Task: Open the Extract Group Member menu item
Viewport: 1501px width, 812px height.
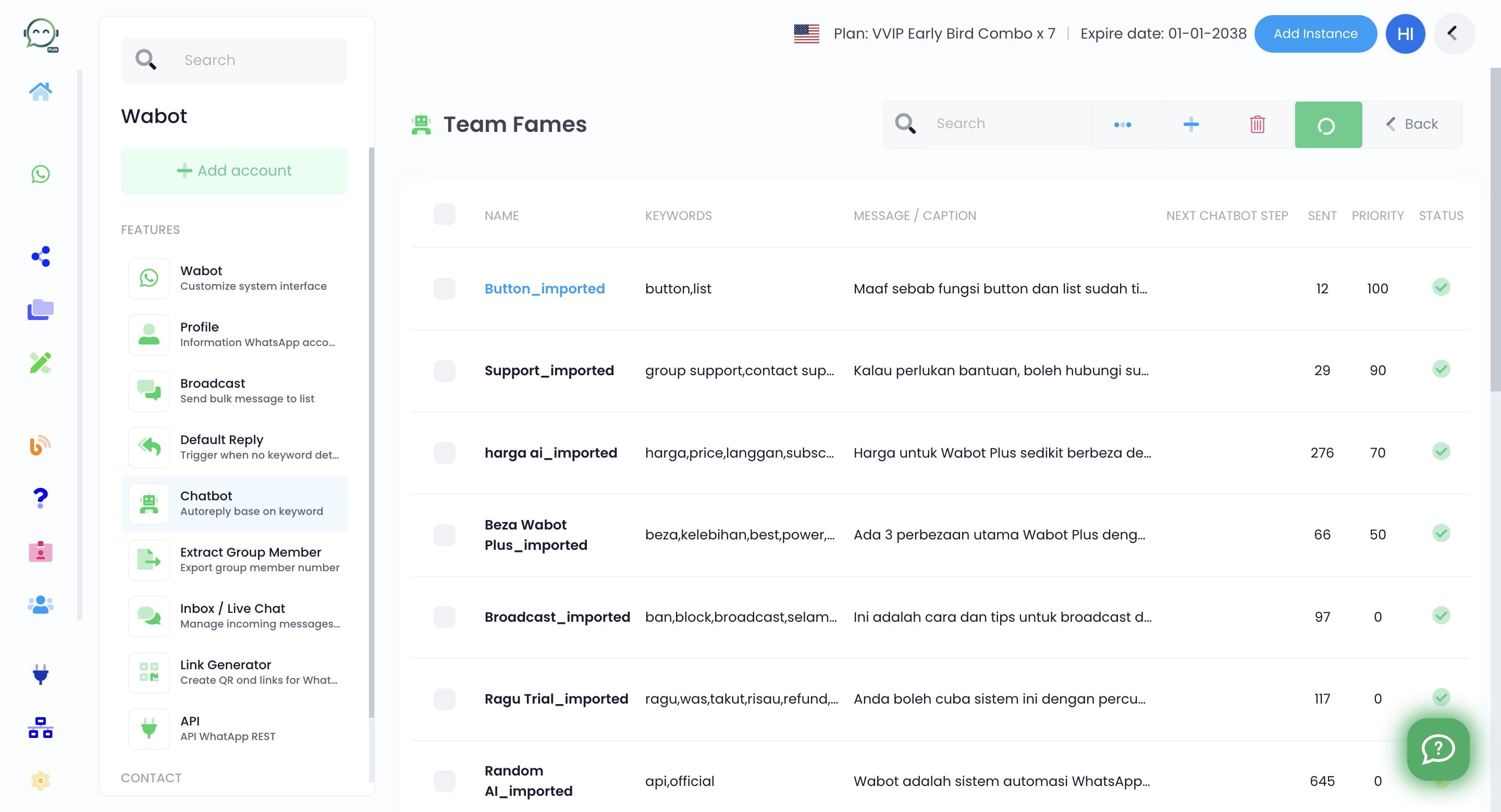Action: (234, 560)
